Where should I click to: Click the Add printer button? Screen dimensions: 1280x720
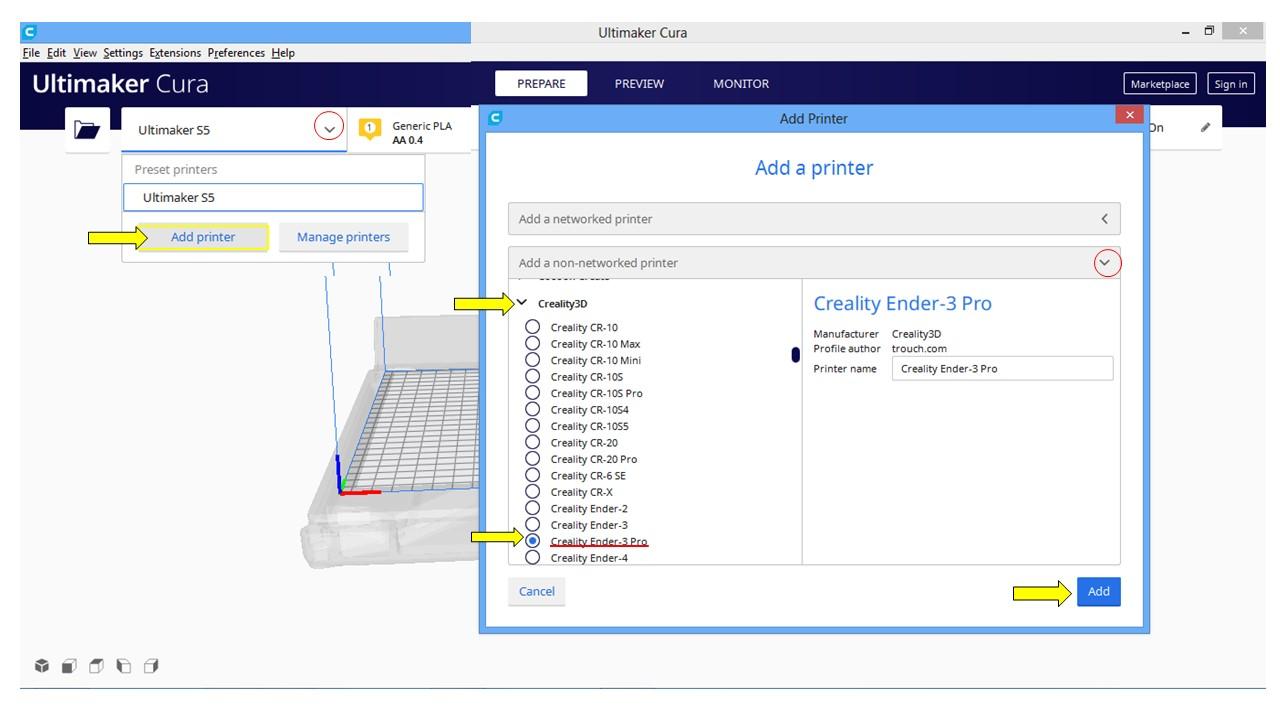(x=203, y=237)
